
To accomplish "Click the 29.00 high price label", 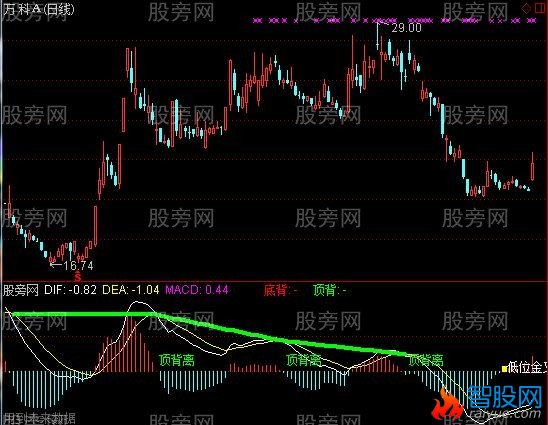I will tap(406, 28).
